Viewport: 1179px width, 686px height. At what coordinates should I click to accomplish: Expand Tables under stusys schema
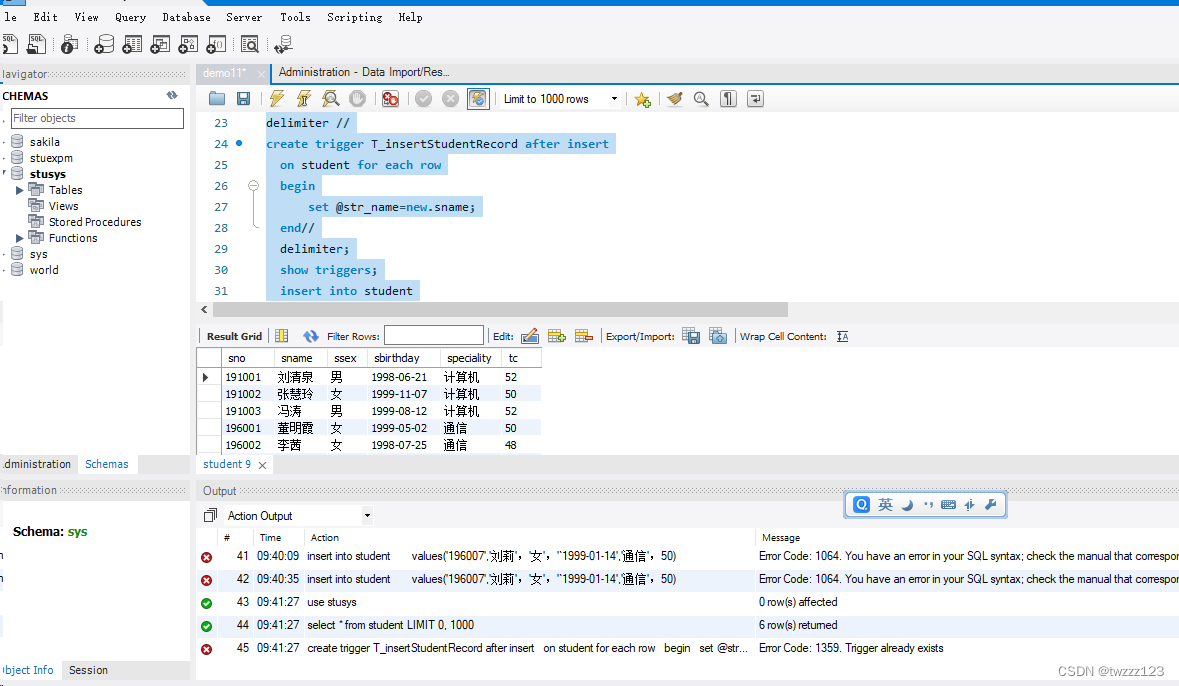(18, 189)
